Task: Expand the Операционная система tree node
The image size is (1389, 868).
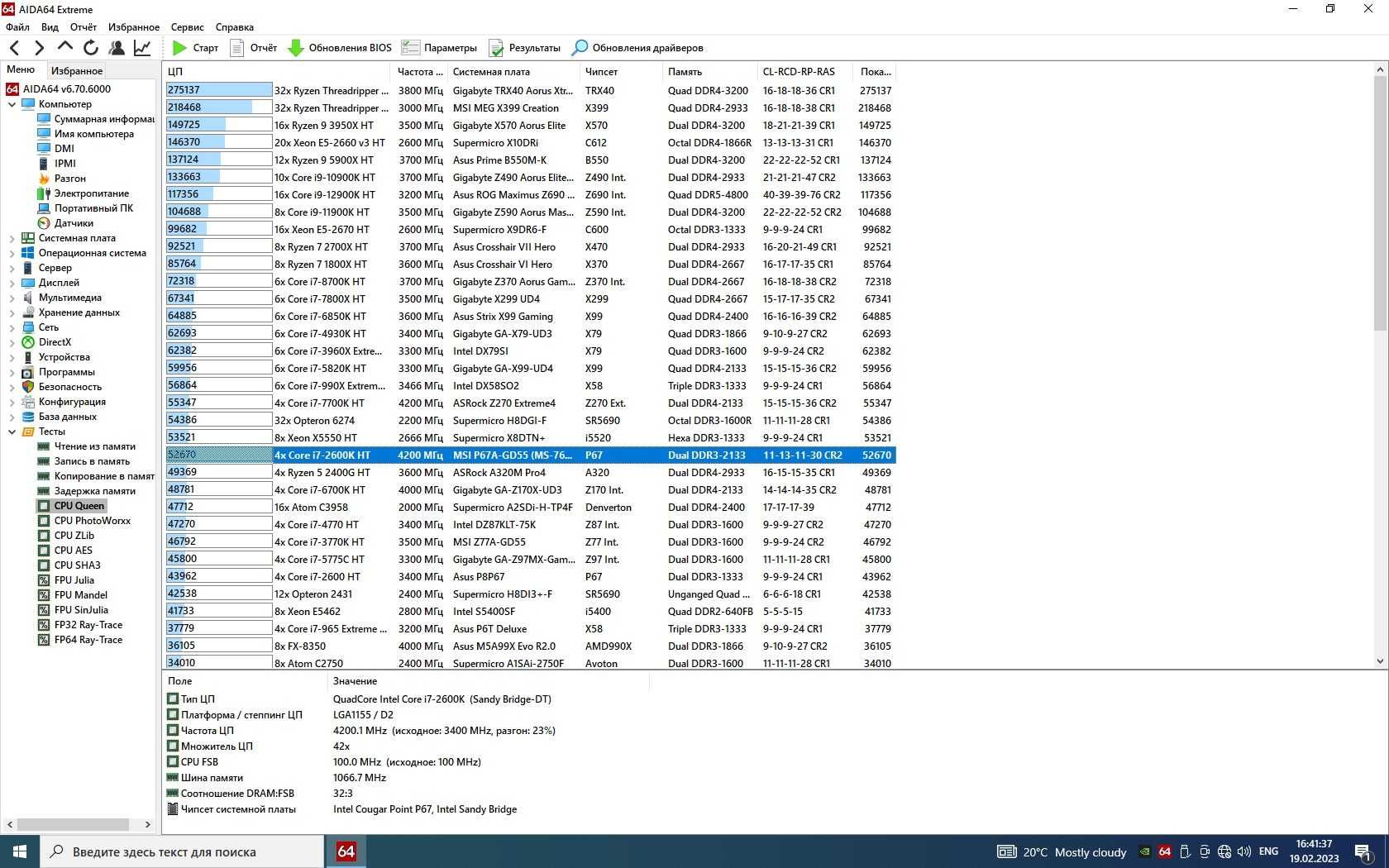Action: (12, 253)
